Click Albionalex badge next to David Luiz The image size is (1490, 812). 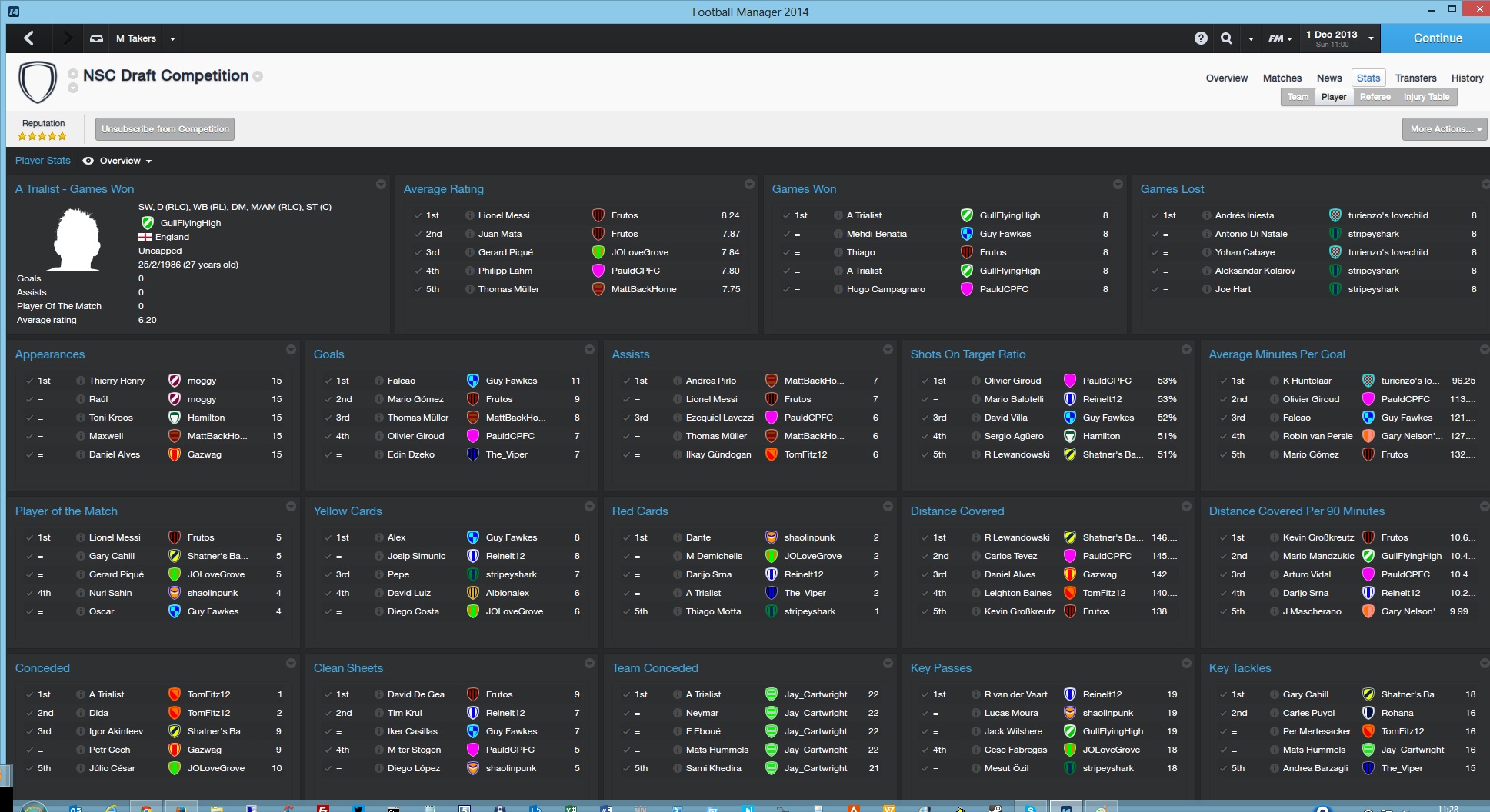pyautogui.click(x=472, y=593)
